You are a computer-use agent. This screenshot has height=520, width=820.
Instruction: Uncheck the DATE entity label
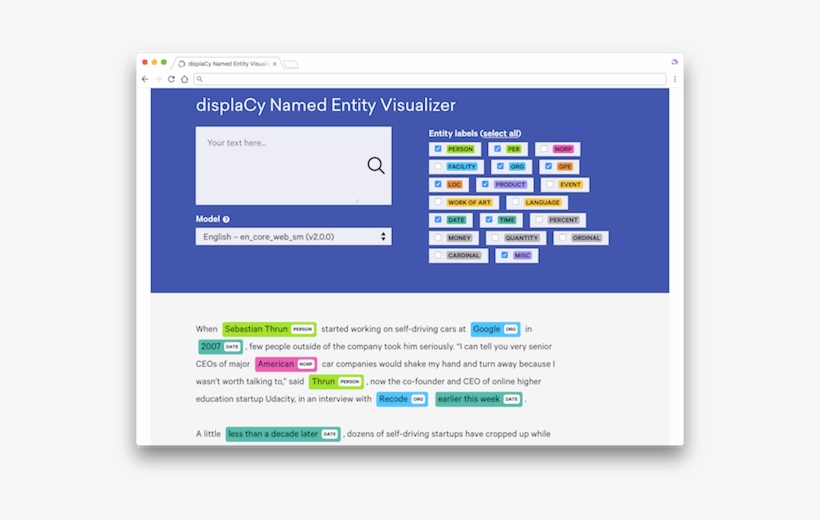(x=438, y=220)
